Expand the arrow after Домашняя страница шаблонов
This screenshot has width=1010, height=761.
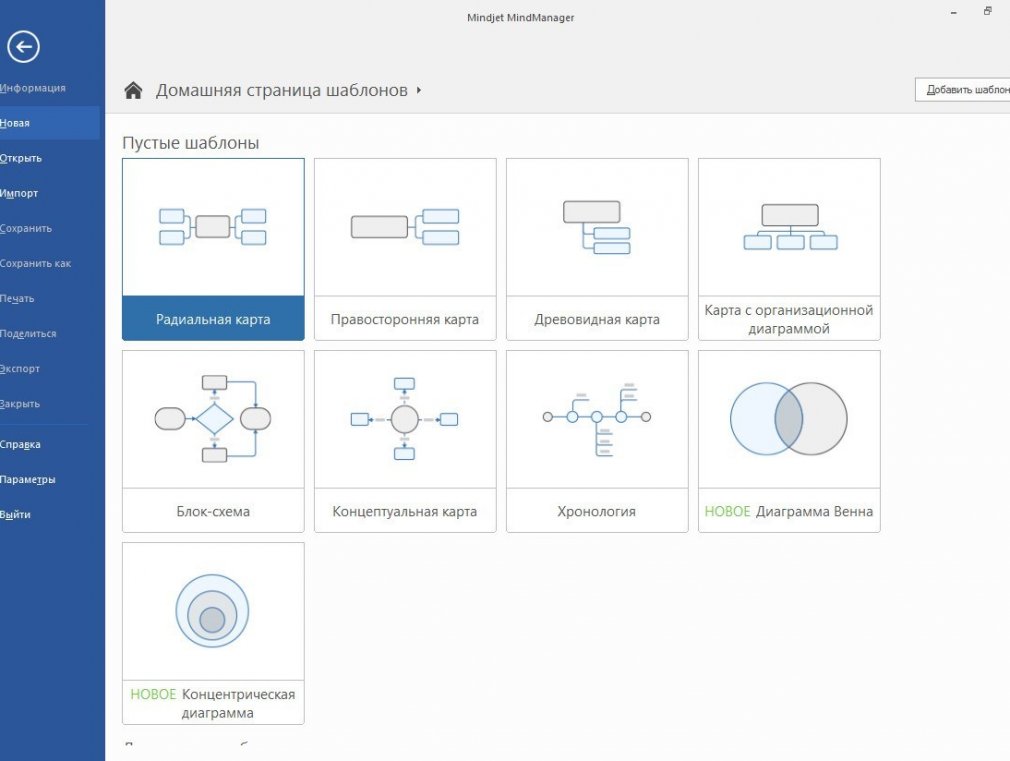point(419,90)
